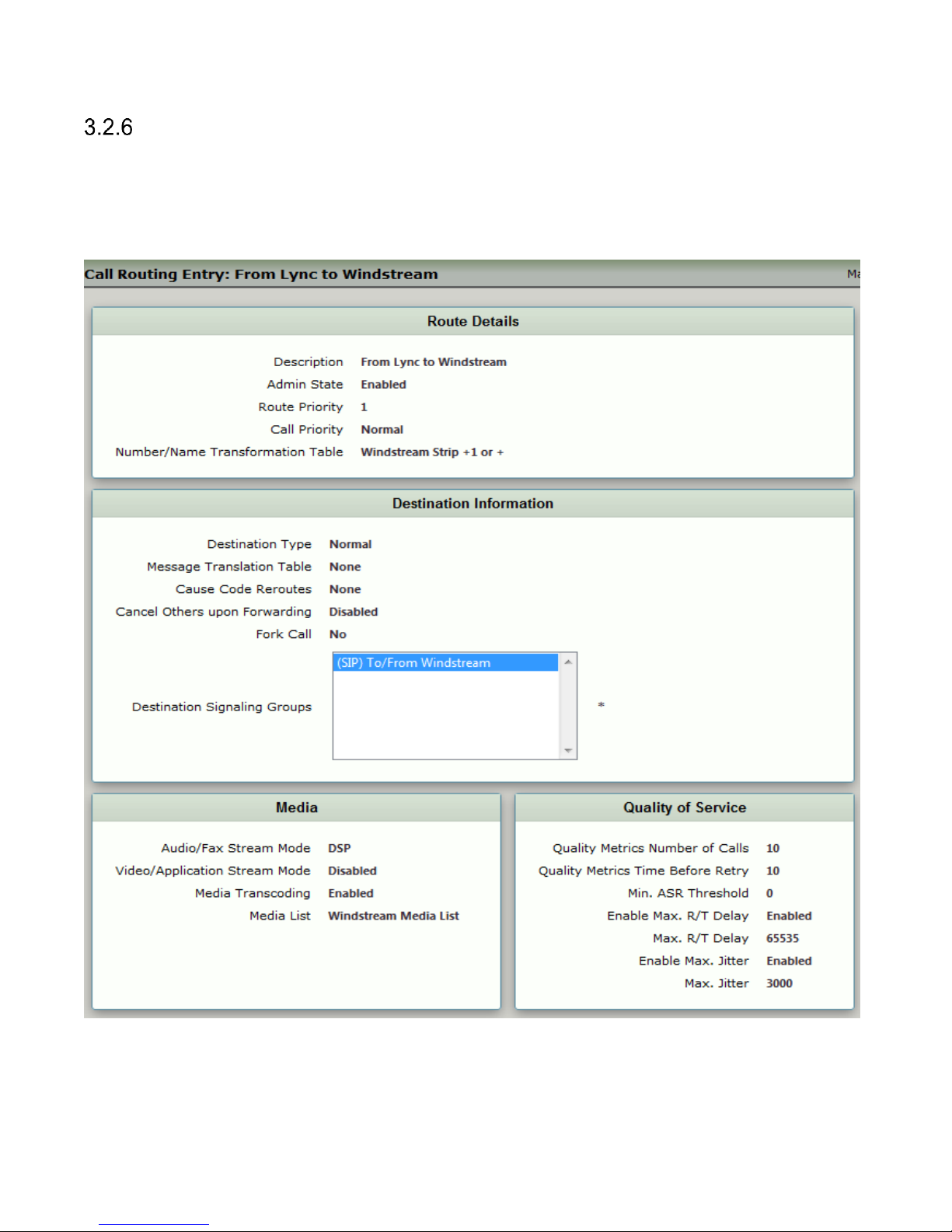Click Min. ASR Threshold value 0

pos(769,894)
